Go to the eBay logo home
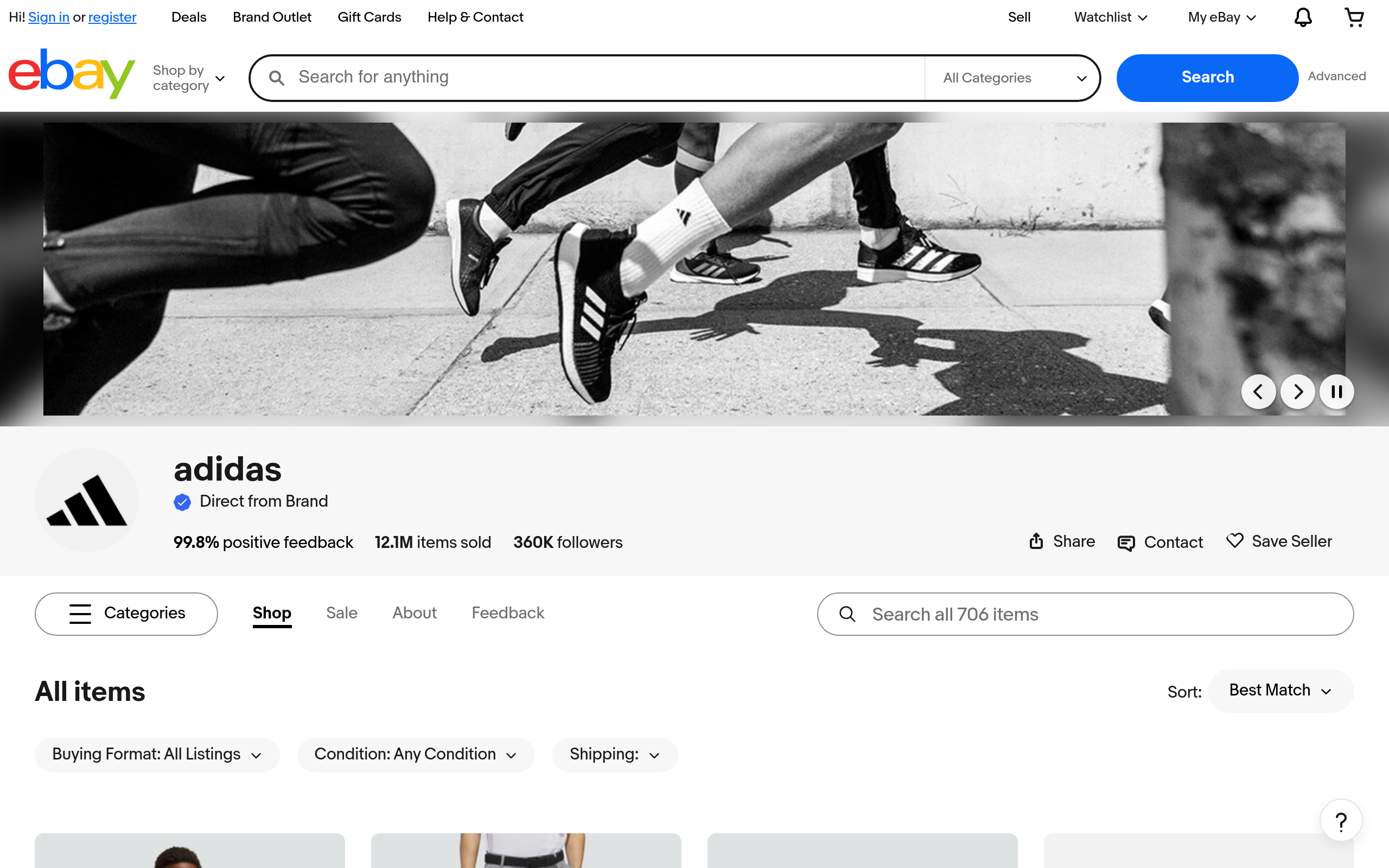1389x868 pixels. (x=72, y=73)
